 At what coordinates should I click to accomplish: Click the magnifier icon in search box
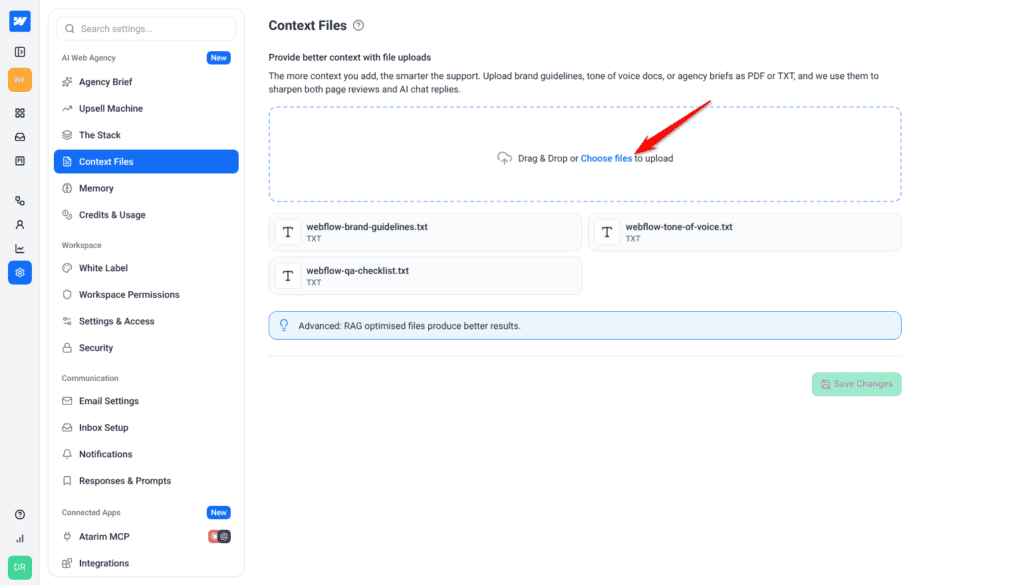[70, 29]
